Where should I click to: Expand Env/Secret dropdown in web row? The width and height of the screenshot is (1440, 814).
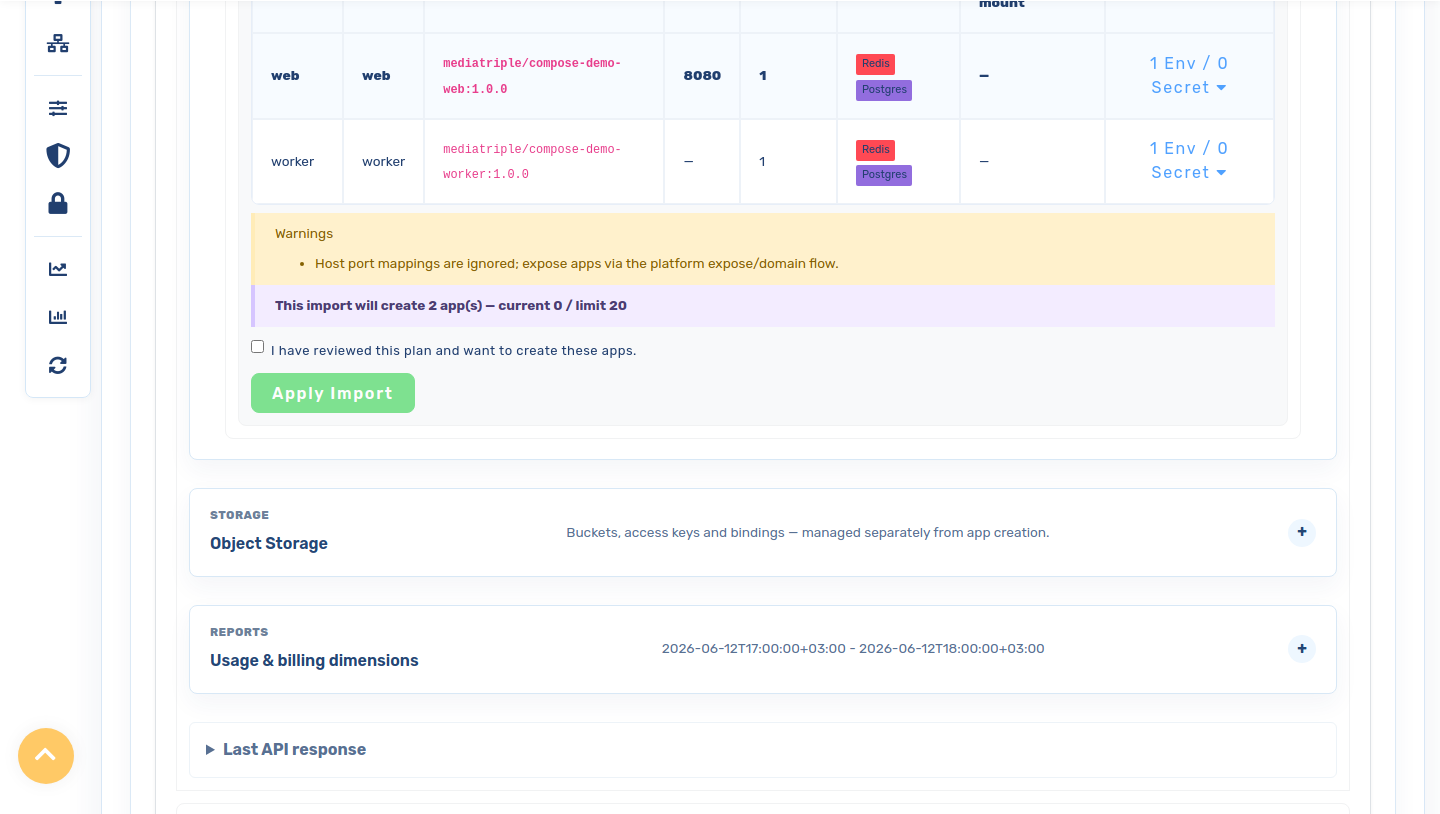point(1189,75)
